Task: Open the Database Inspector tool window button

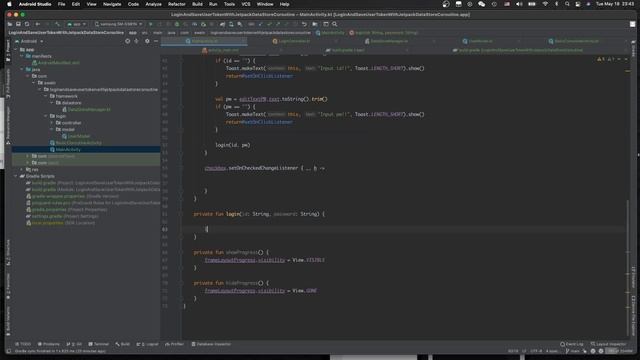Action: coord(211,344)
